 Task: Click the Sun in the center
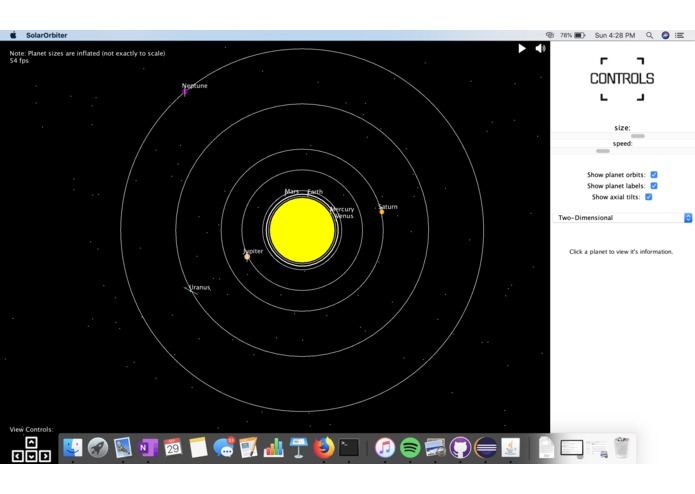(x=302, y=230)
